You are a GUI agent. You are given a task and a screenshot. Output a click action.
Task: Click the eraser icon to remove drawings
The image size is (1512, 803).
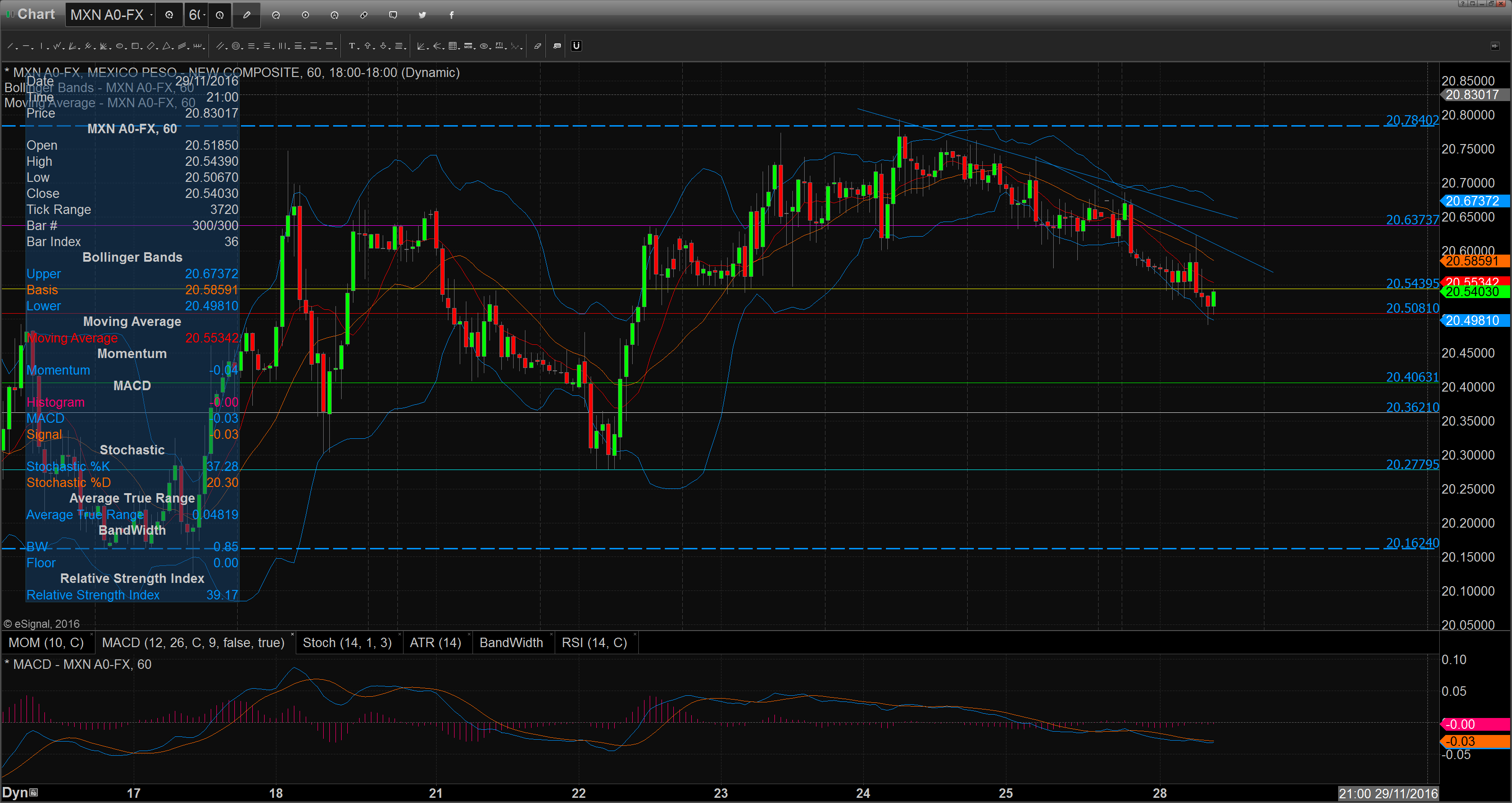point(538,46)
